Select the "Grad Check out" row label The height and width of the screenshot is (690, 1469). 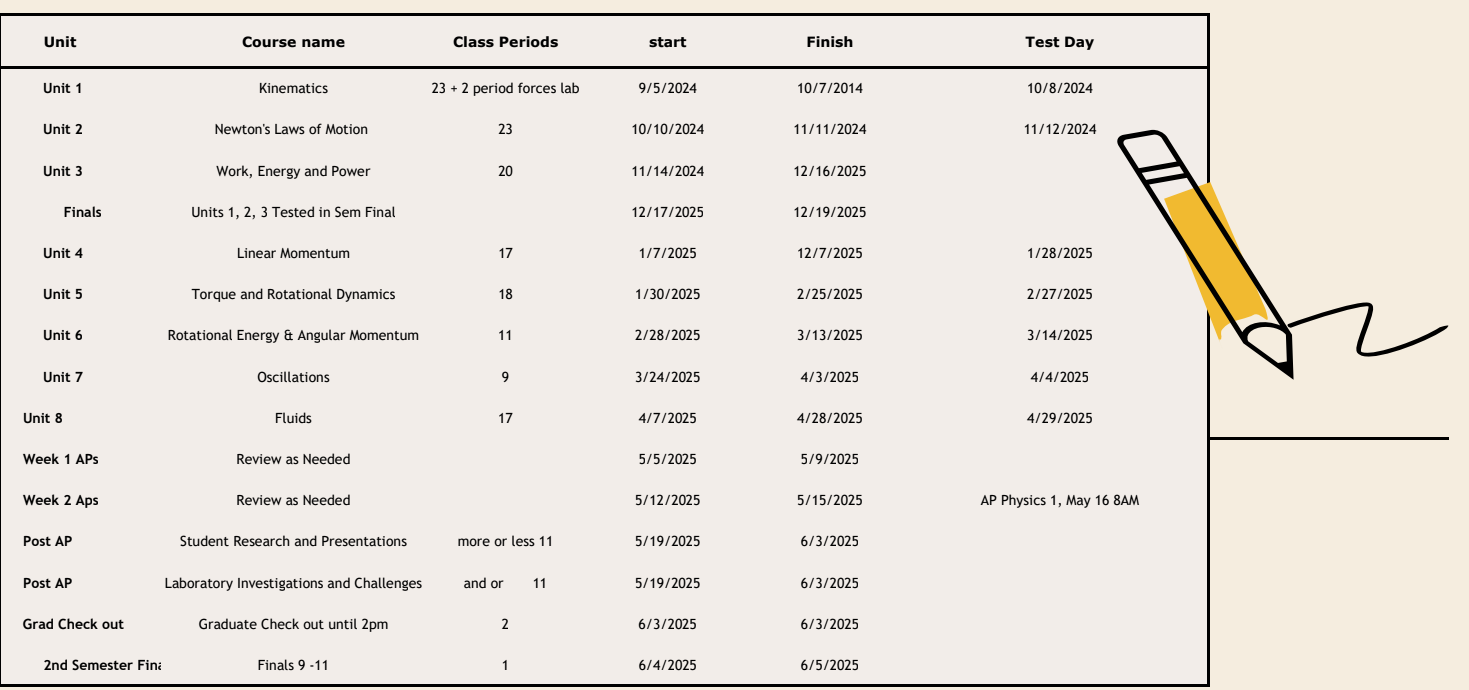(x=73, y=624)
